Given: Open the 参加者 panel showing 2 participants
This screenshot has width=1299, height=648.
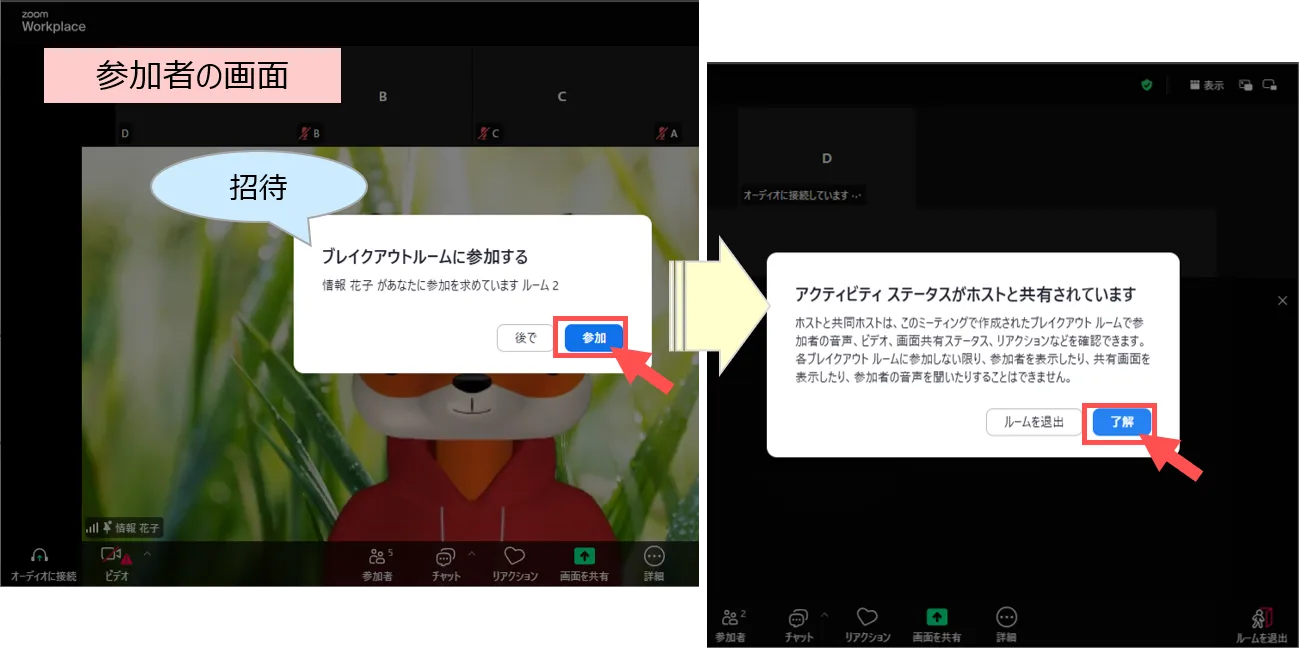Looking at the screenshot, I should [730, 624].
